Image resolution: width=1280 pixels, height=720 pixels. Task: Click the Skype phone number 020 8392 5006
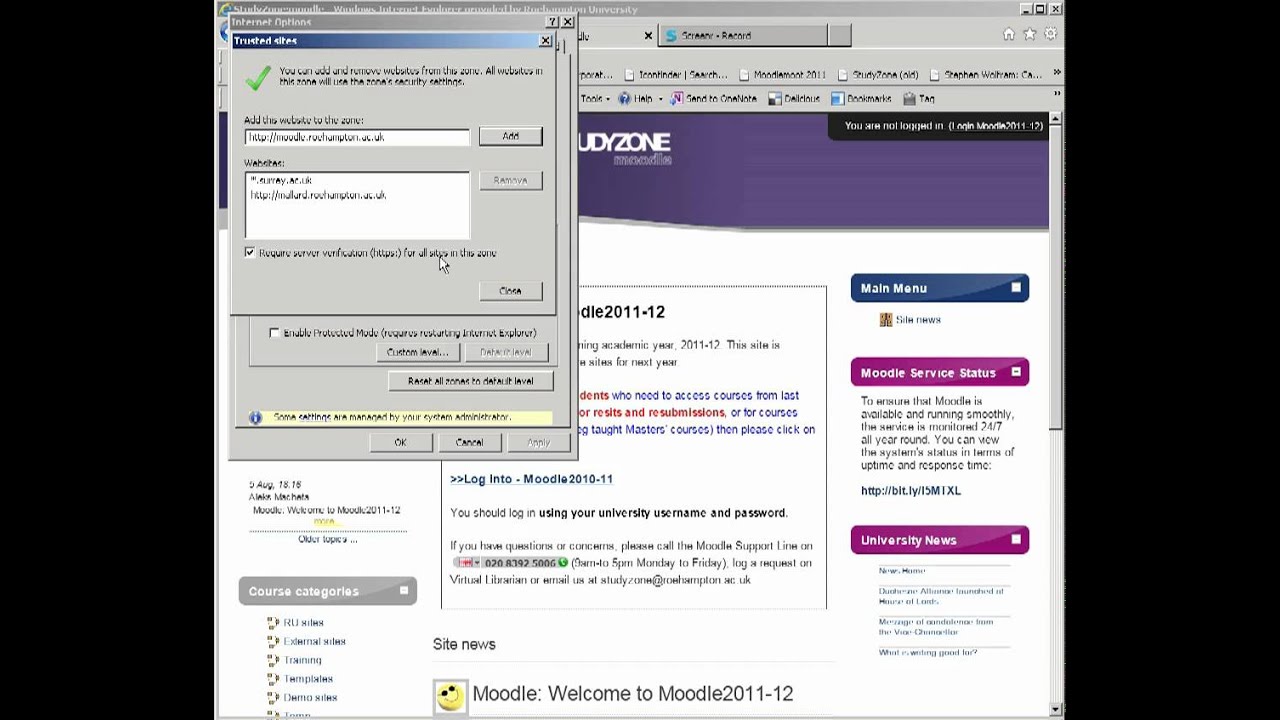(x=510, y=563)
